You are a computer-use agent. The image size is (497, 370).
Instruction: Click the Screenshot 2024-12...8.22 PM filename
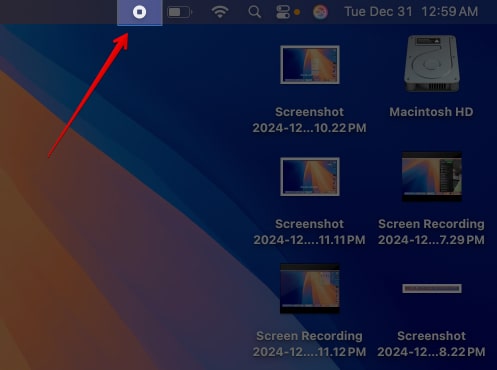click(431, 344)
